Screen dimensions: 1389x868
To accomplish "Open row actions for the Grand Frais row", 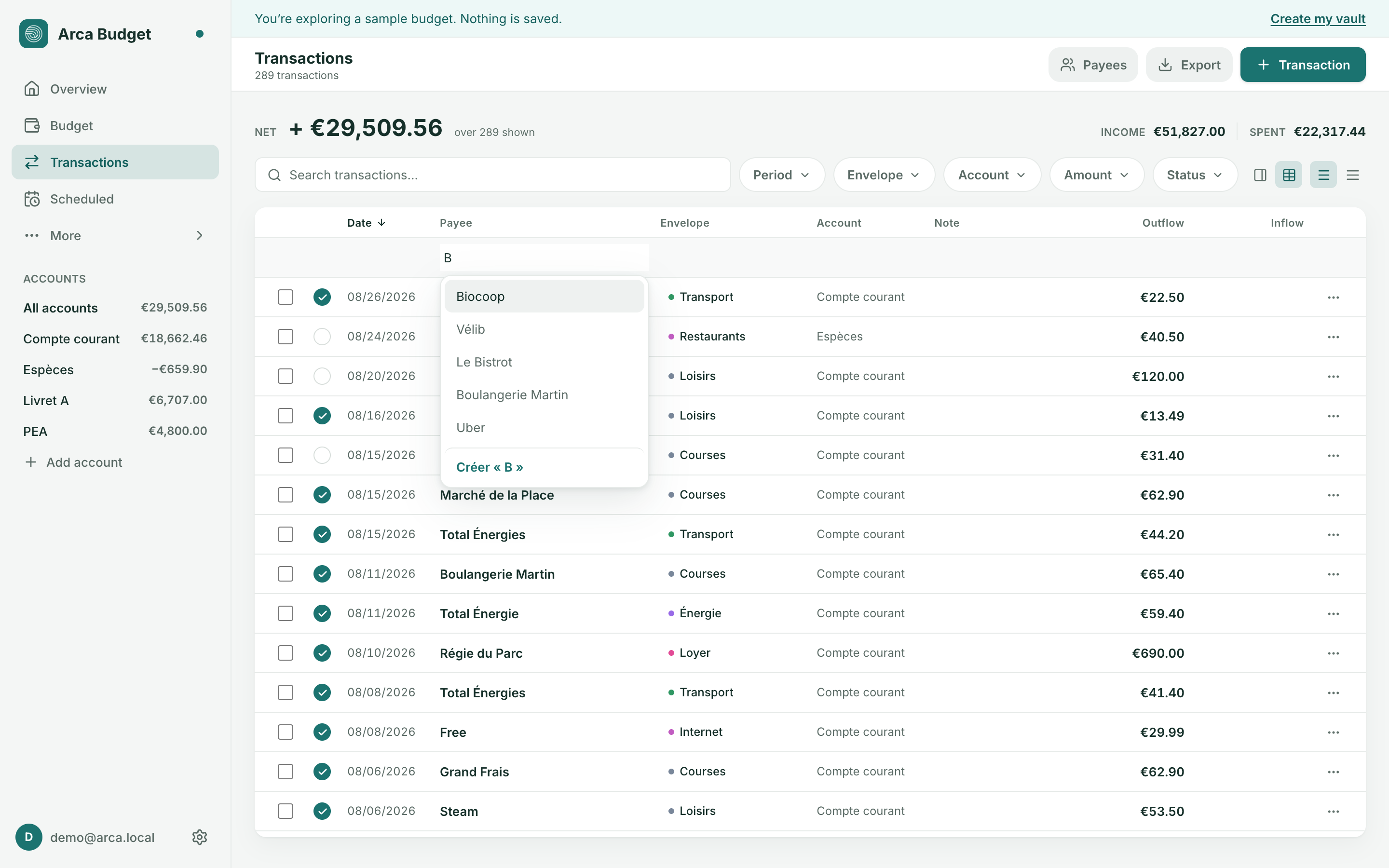I will click(1334, 772).
